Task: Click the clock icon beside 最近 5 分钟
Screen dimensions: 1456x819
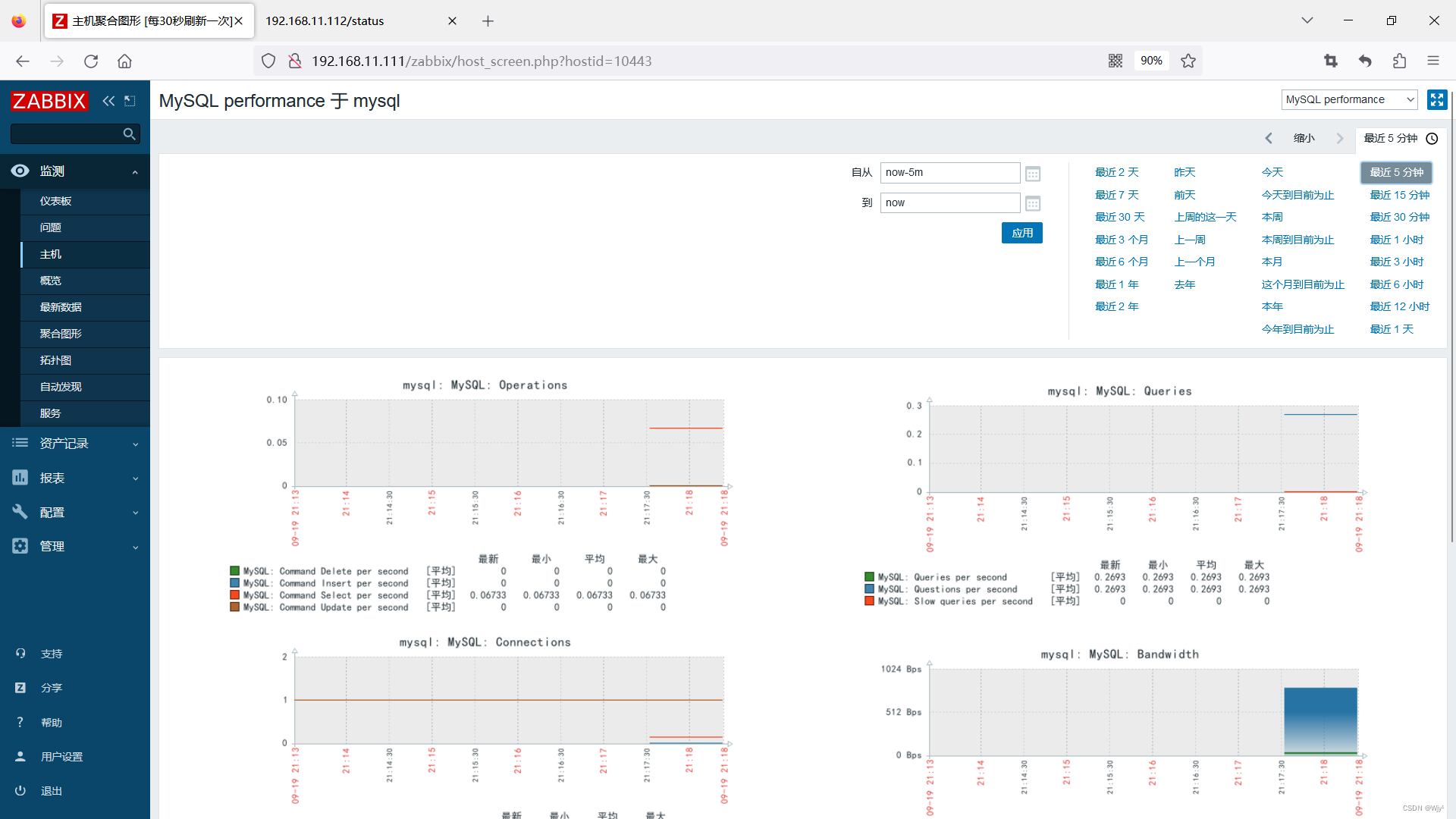Action: pyautogui.click(x=1432, y=138)
